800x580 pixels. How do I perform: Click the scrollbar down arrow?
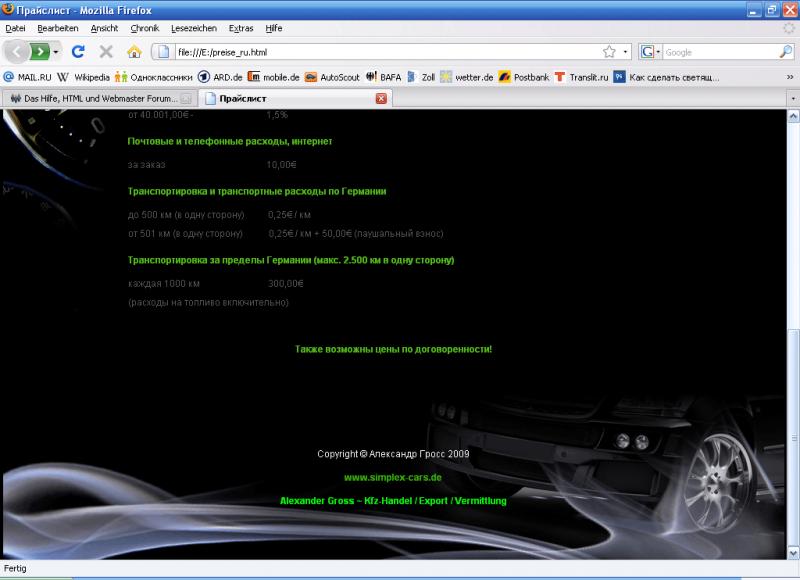tap(793, 552)
